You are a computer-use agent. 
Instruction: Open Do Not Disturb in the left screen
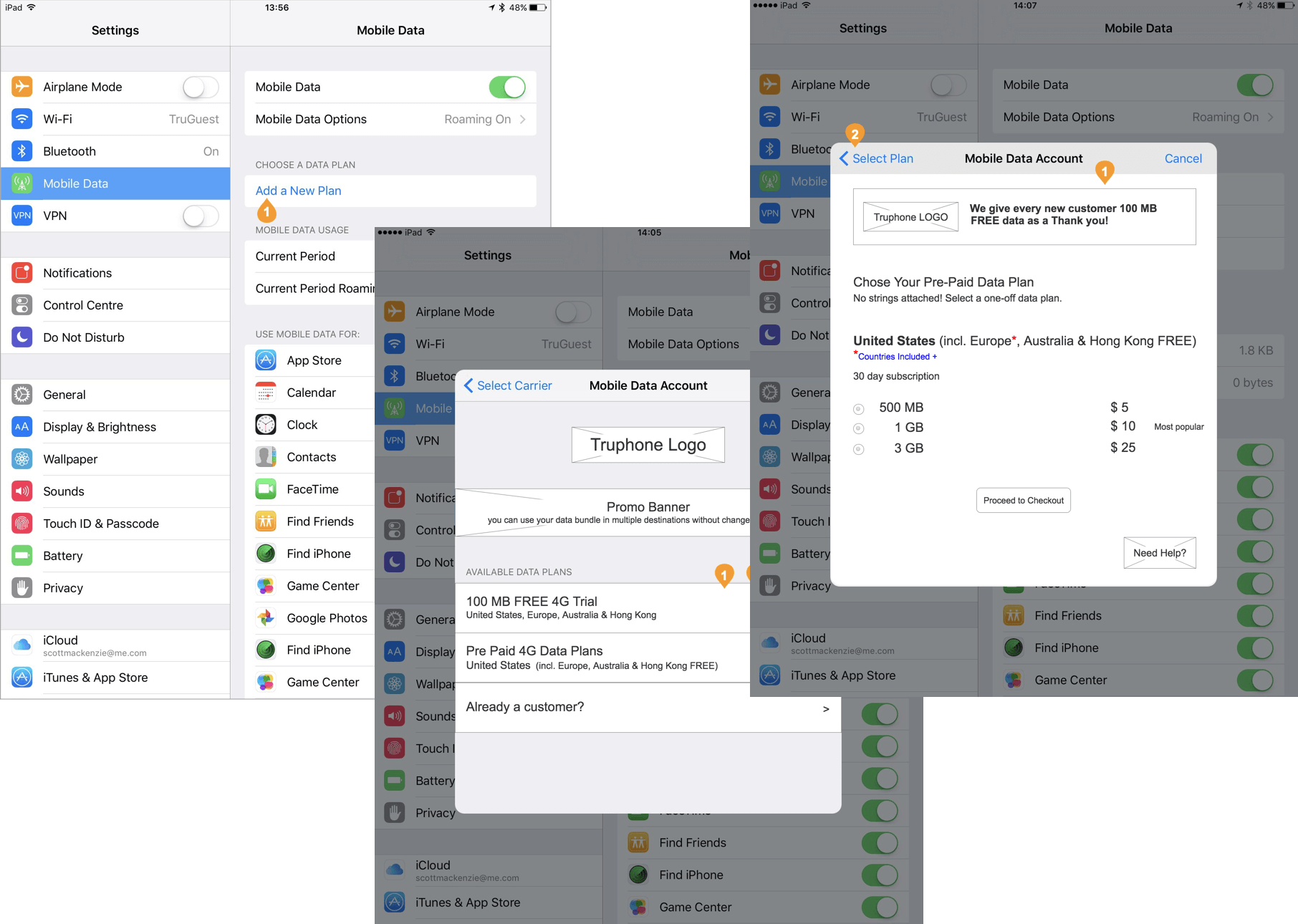coord(115,337)
